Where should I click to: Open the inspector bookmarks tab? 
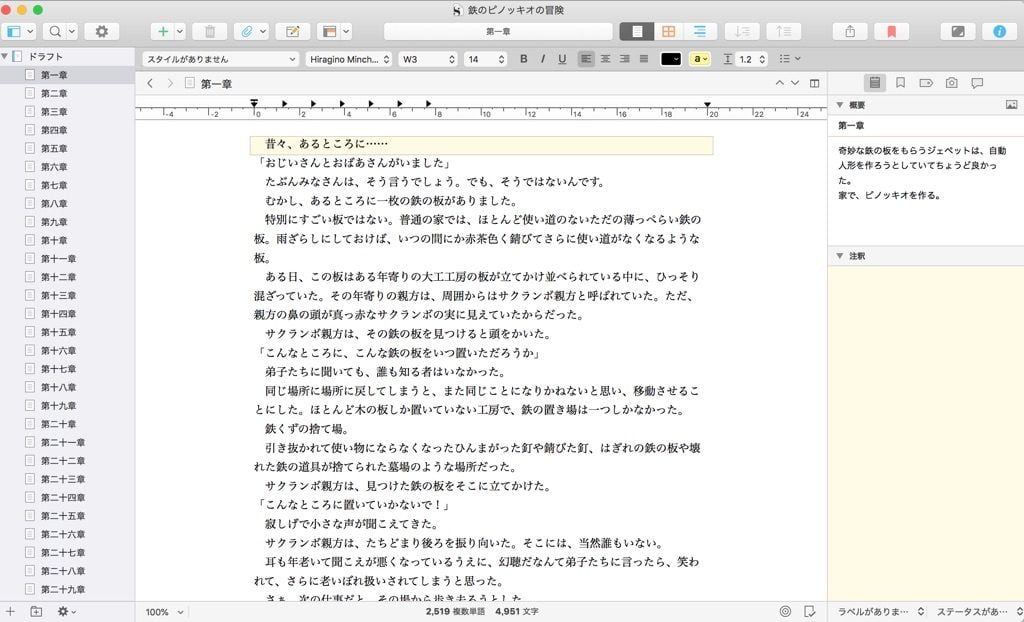coord(900,83)
